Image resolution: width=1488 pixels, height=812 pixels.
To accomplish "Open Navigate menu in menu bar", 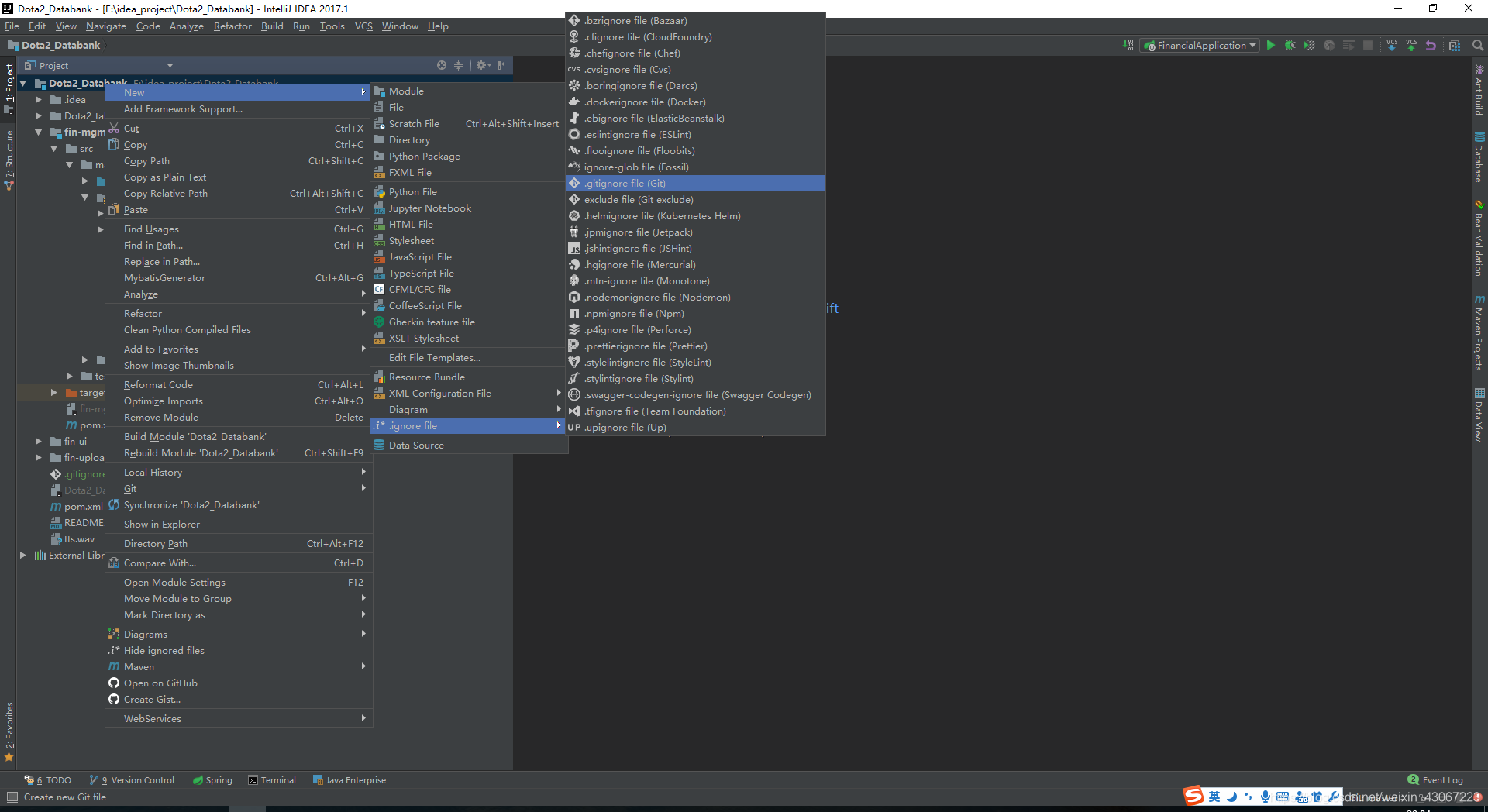I will (x=106, y=26).
